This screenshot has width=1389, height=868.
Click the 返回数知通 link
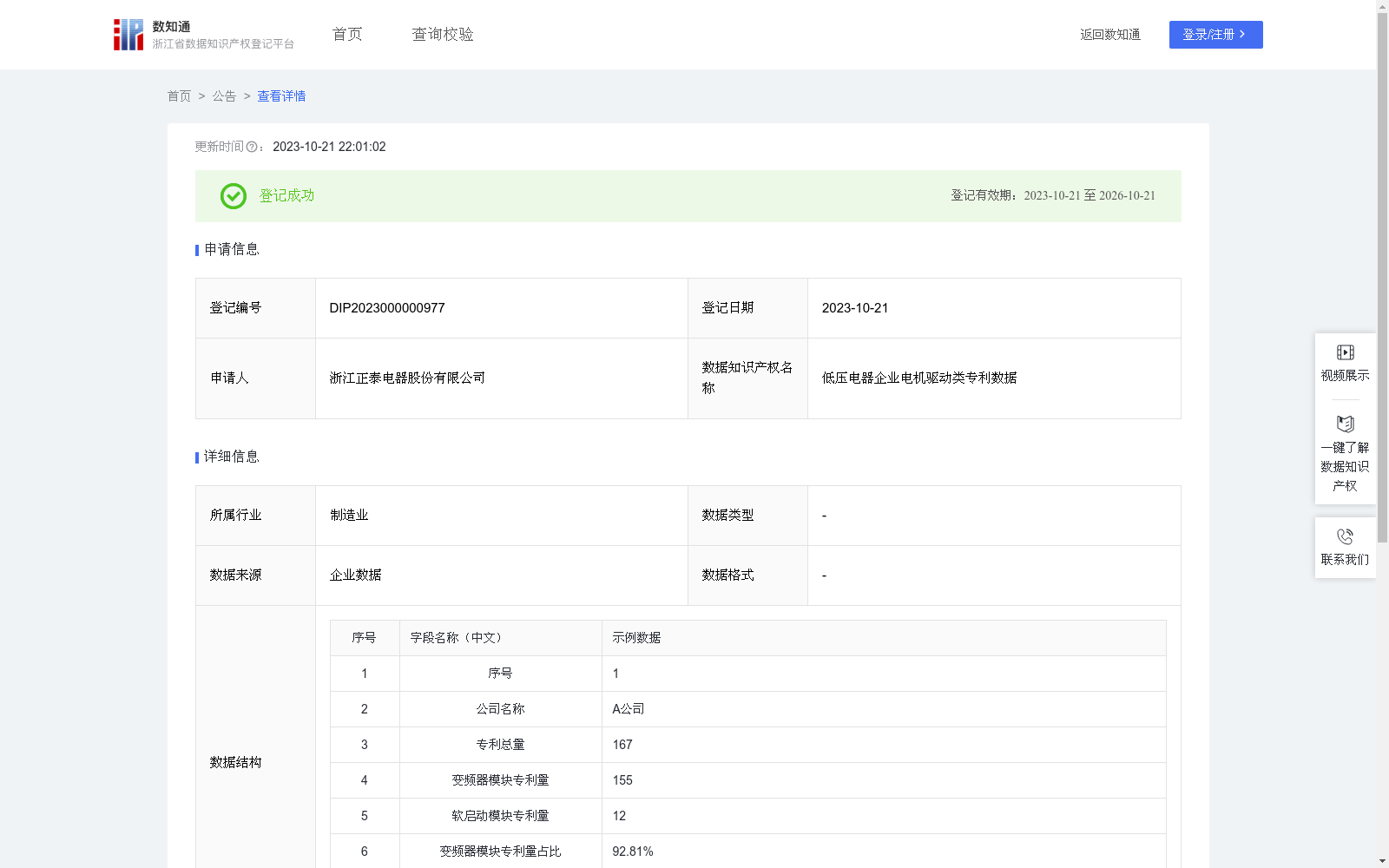pyautogui.click(x=1110, y=35)
